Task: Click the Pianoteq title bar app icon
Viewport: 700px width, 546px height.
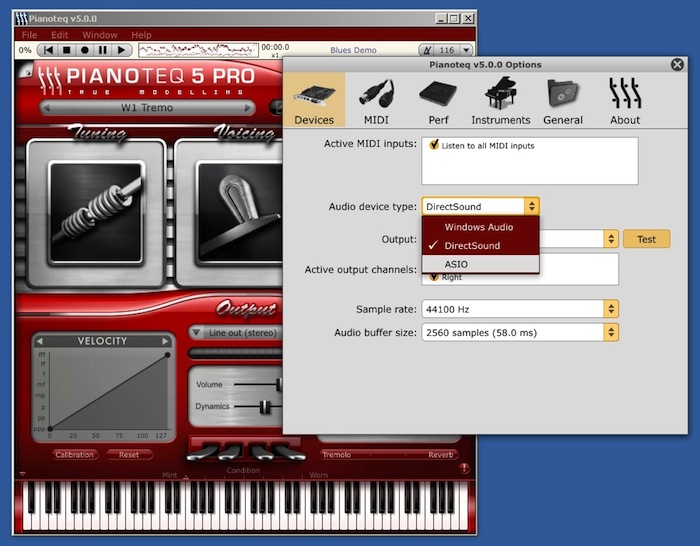Action: point(21,19)
